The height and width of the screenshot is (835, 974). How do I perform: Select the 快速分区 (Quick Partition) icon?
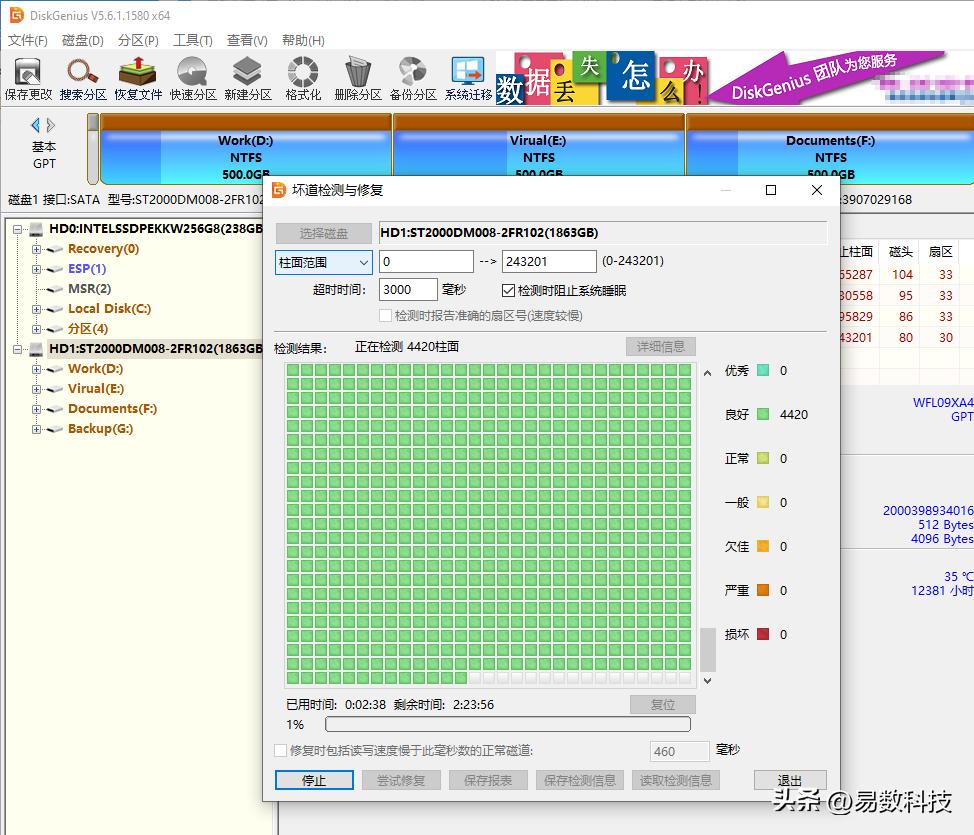click(193, 78)
